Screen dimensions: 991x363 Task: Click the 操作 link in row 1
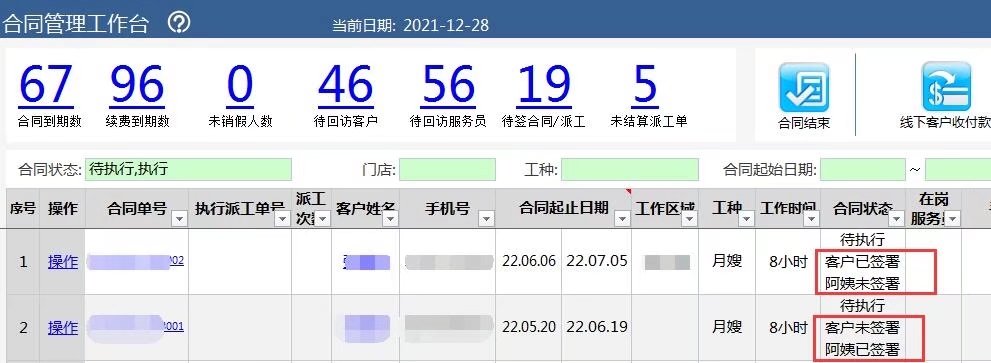pos(63,261)
